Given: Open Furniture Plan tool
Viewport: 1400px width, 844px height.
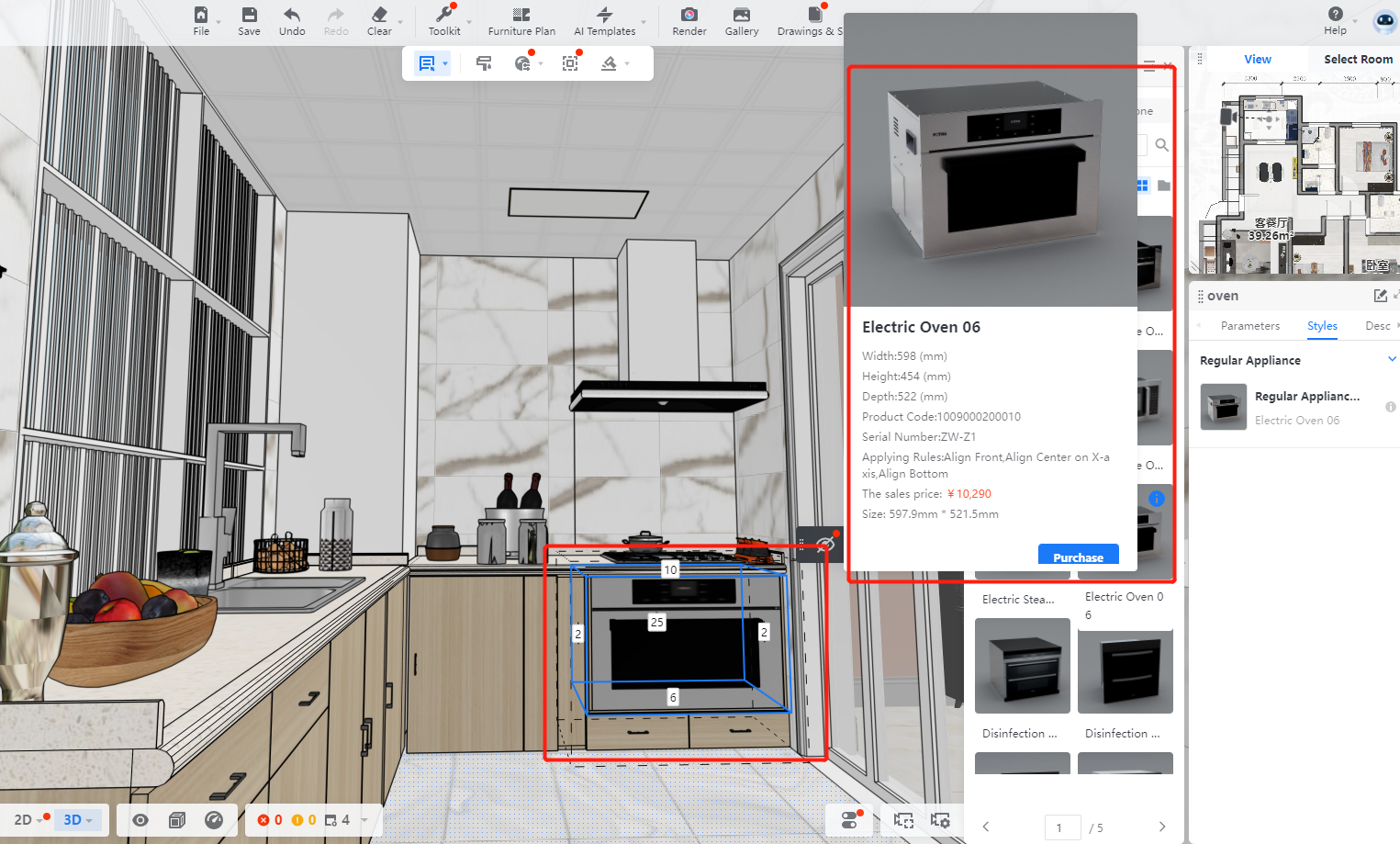Looking at the screenshot, I should tap(521, 20).
